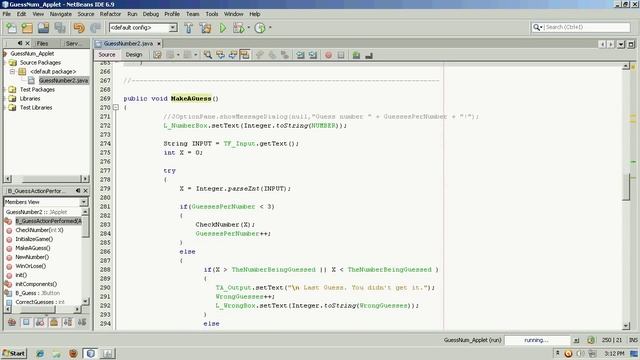Click the Build Main Project hammer icon
This screenshot has height=360, width=640.
189,28
